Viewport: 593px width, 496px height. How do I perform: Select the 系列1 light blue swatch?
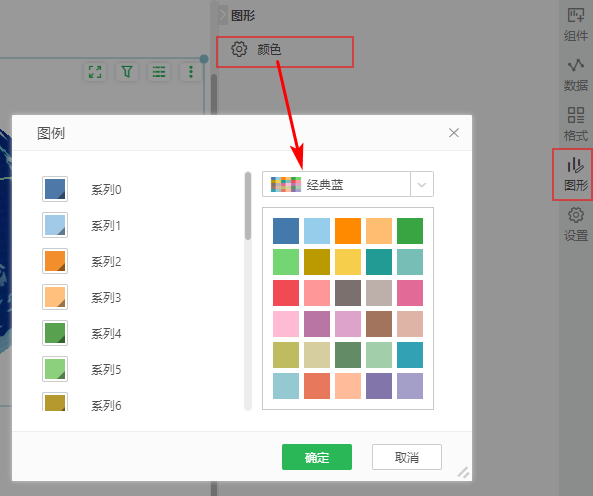point(55,225)
